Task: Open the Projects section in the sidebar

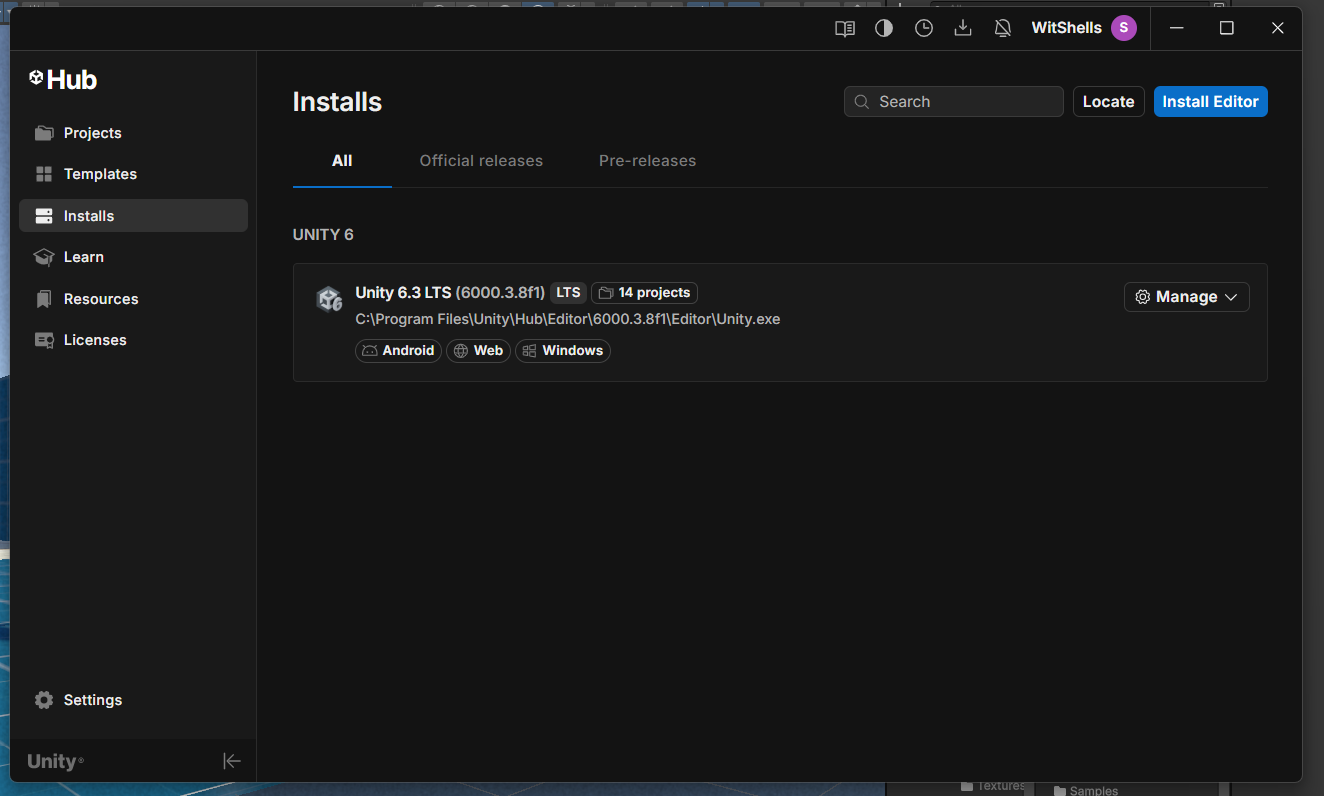Action: (x=133, y=133)
